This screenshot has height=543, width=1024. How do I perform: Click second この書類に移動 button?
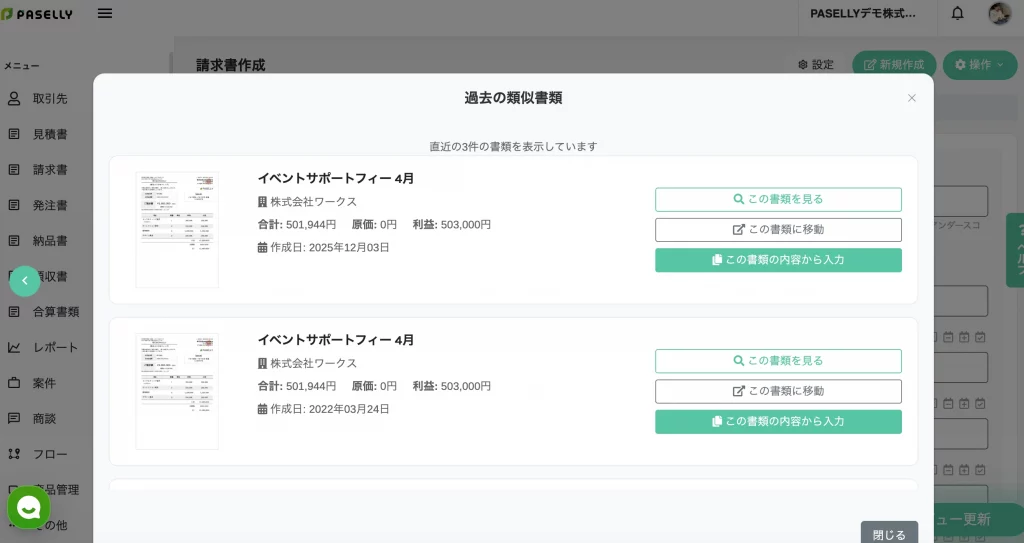[778, 391]
